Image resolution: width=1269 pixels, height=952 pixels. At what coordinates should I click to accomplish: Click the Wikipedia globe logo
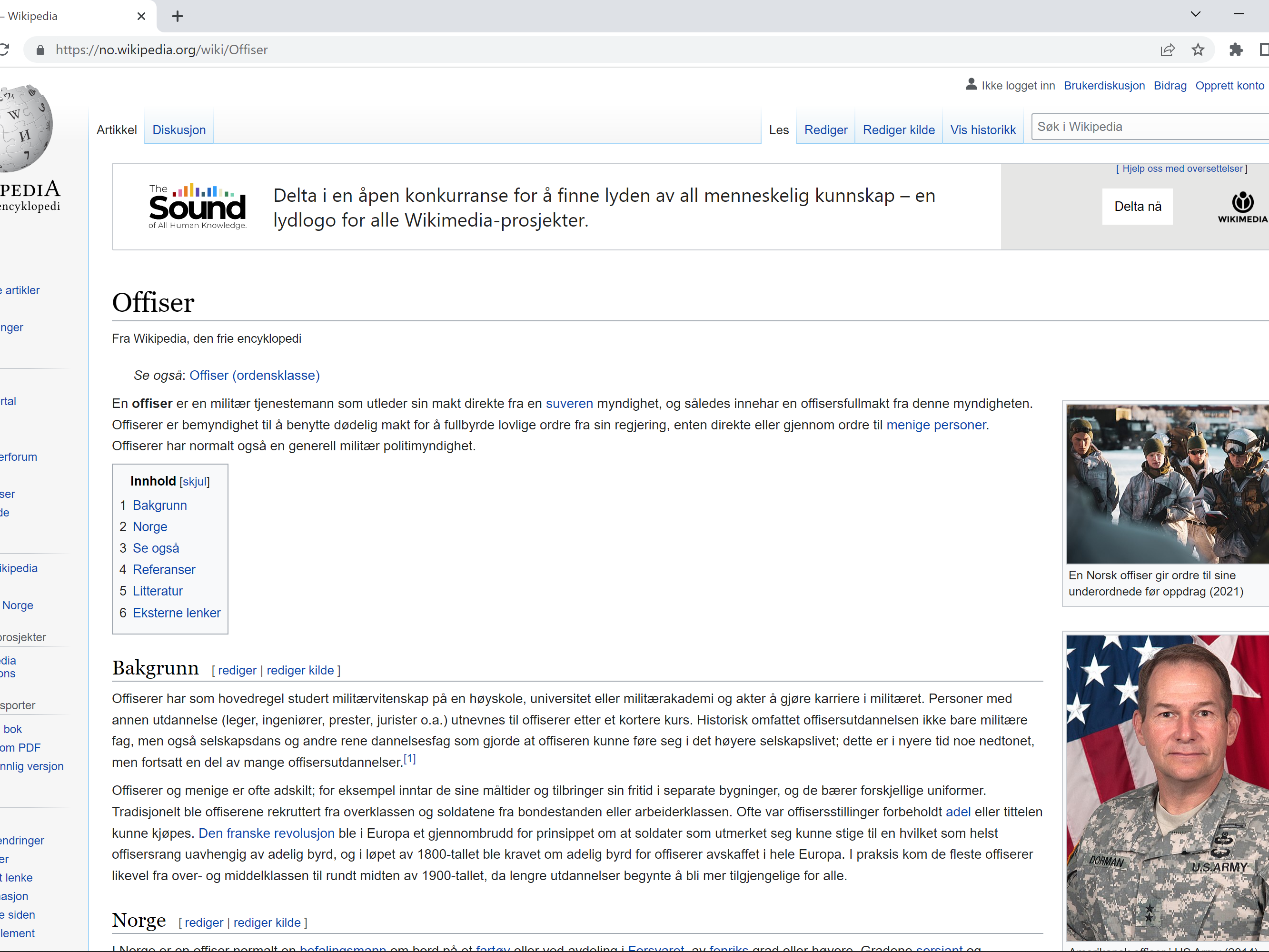point(25,128)
